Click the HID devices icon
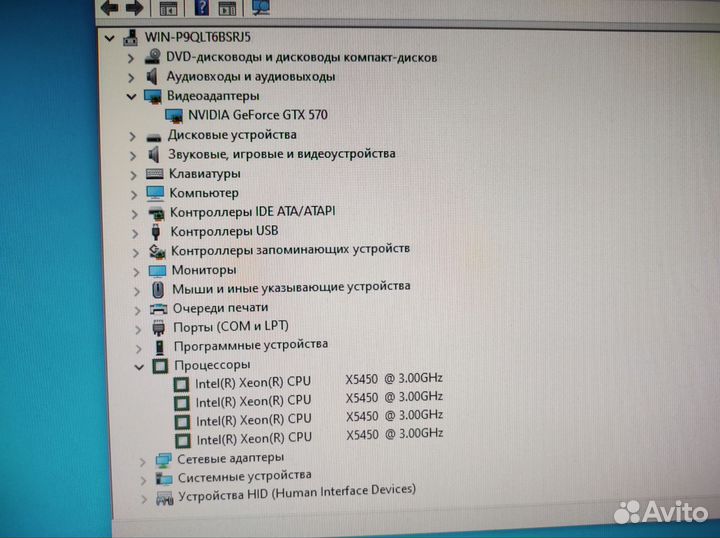The image size is (720, 538). click(x=164, y=498)
